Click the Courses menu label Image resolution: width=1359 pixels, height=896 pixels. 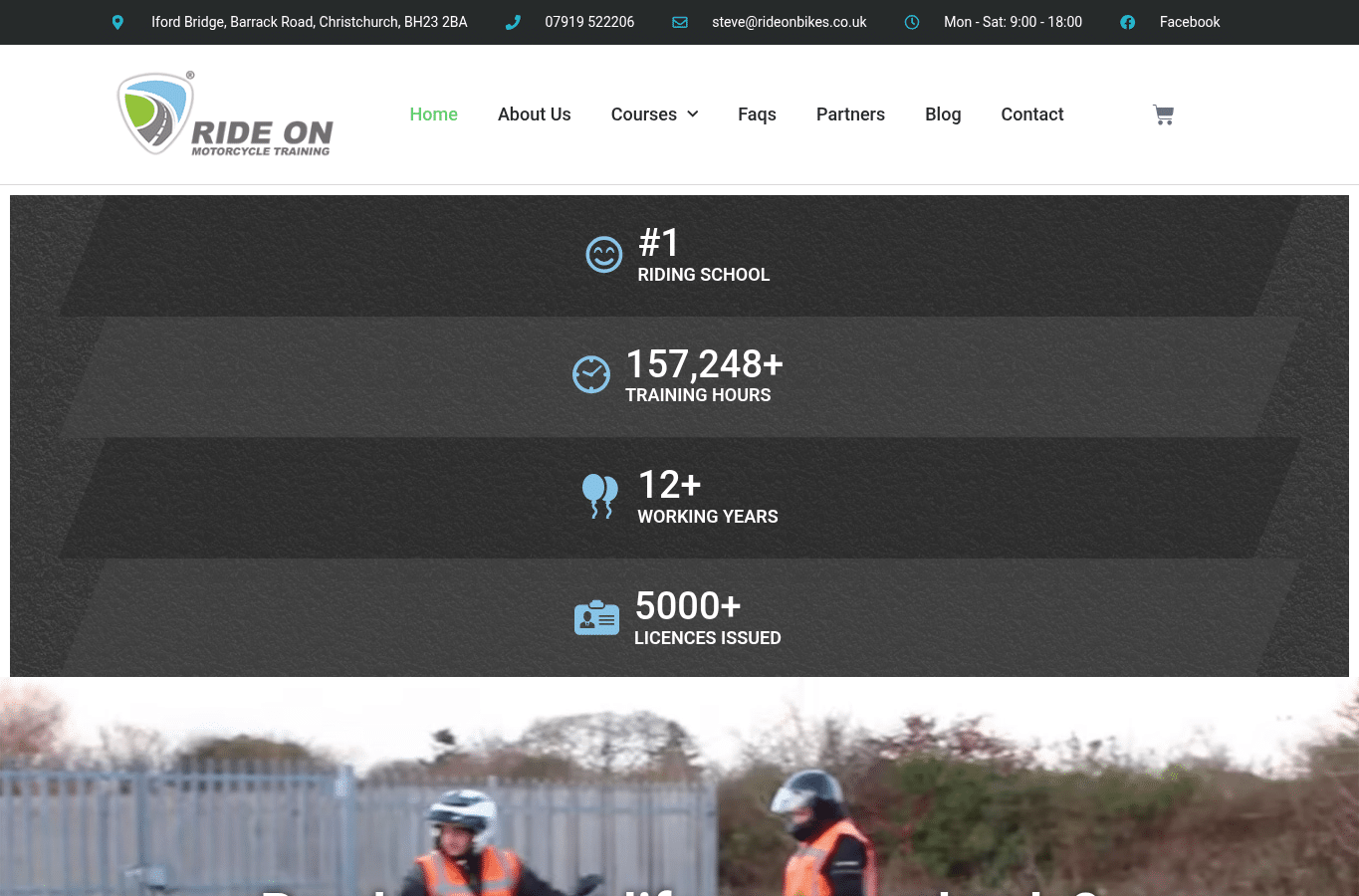tap(643, 114)
